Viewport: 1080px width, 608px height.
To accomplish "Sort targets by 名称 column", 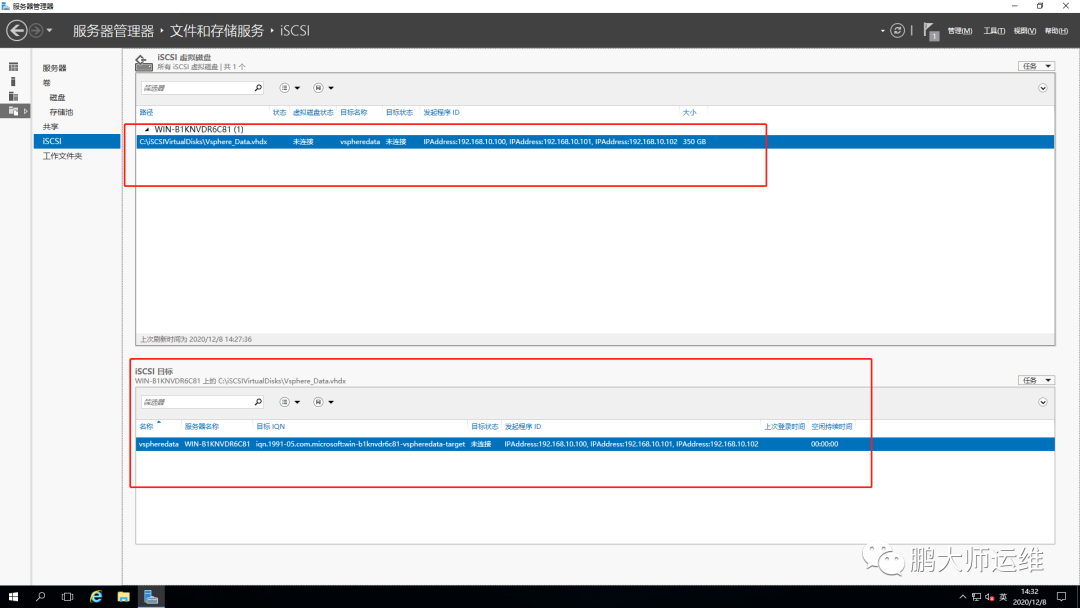I will (146, 427).
